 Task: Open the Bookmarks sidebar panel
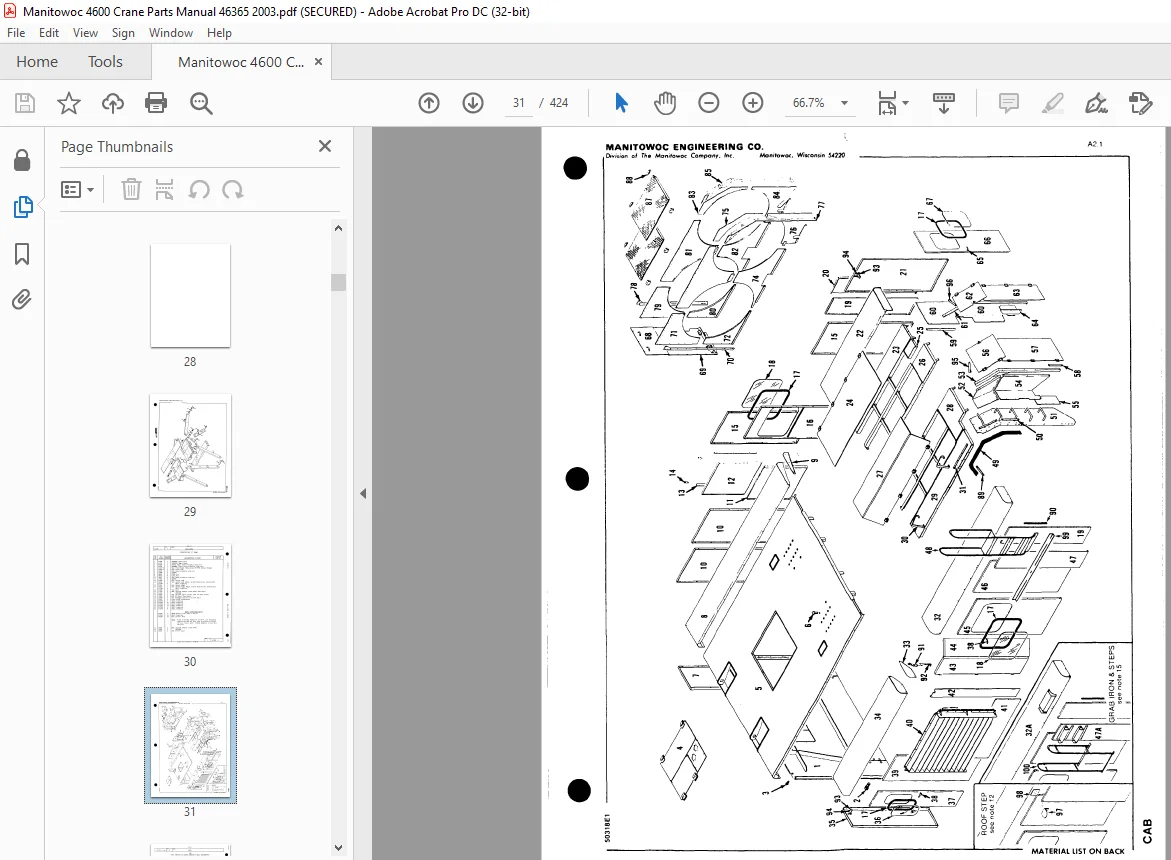click(x=22, y=254)
